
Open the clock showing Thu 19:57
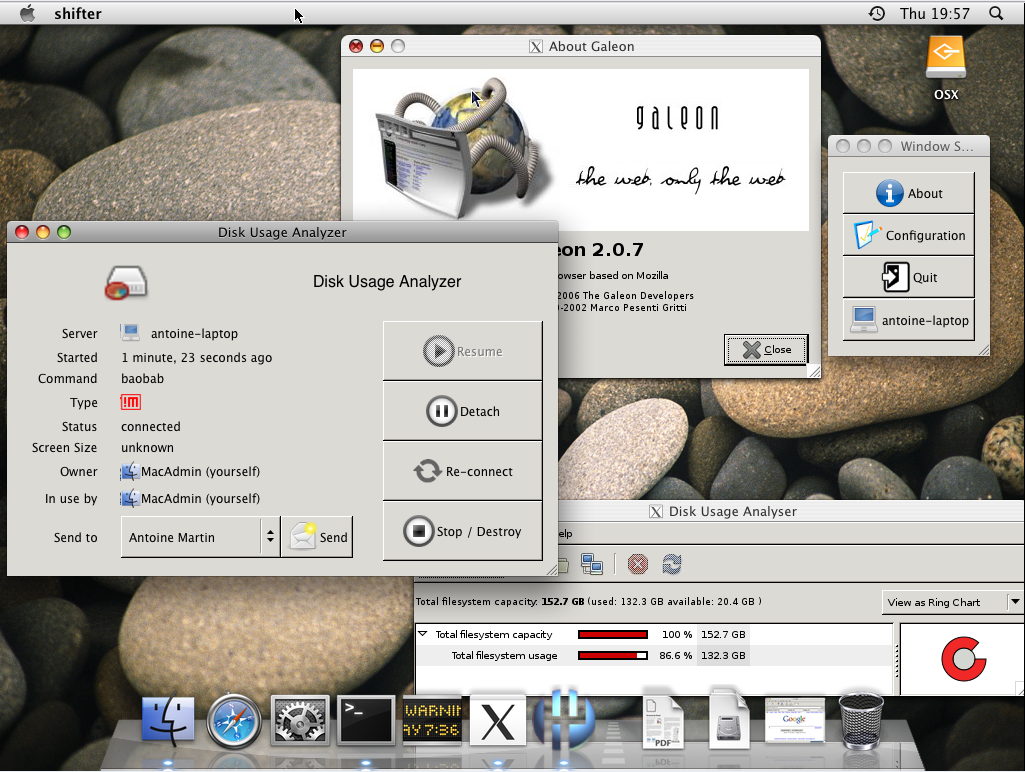click(x=935, y=14)
